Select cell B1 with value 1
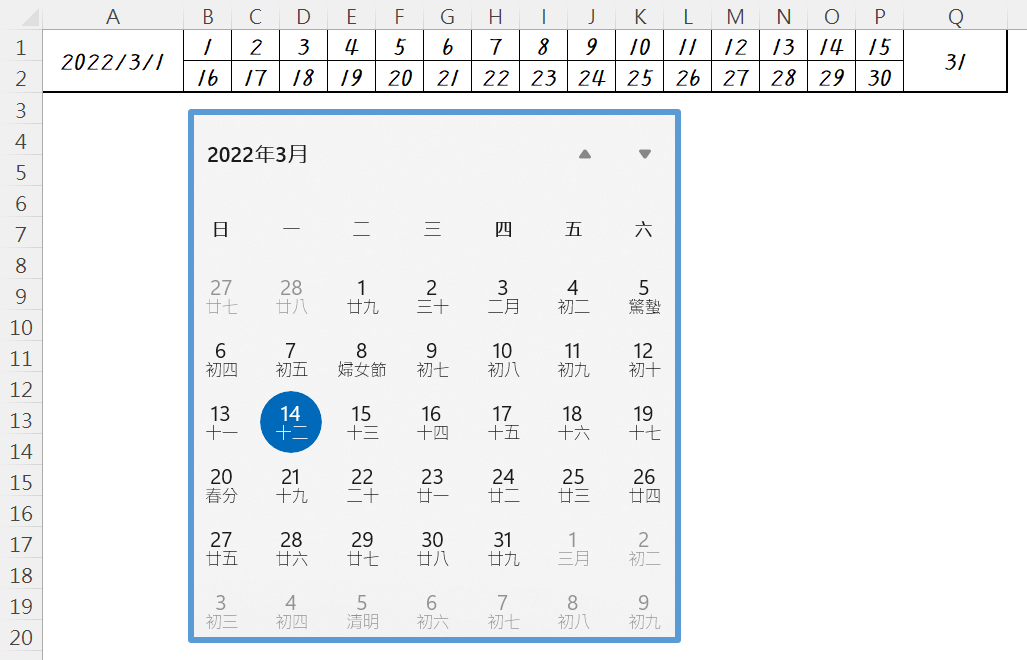1027x660 pixels. click(x=208, y=46)
